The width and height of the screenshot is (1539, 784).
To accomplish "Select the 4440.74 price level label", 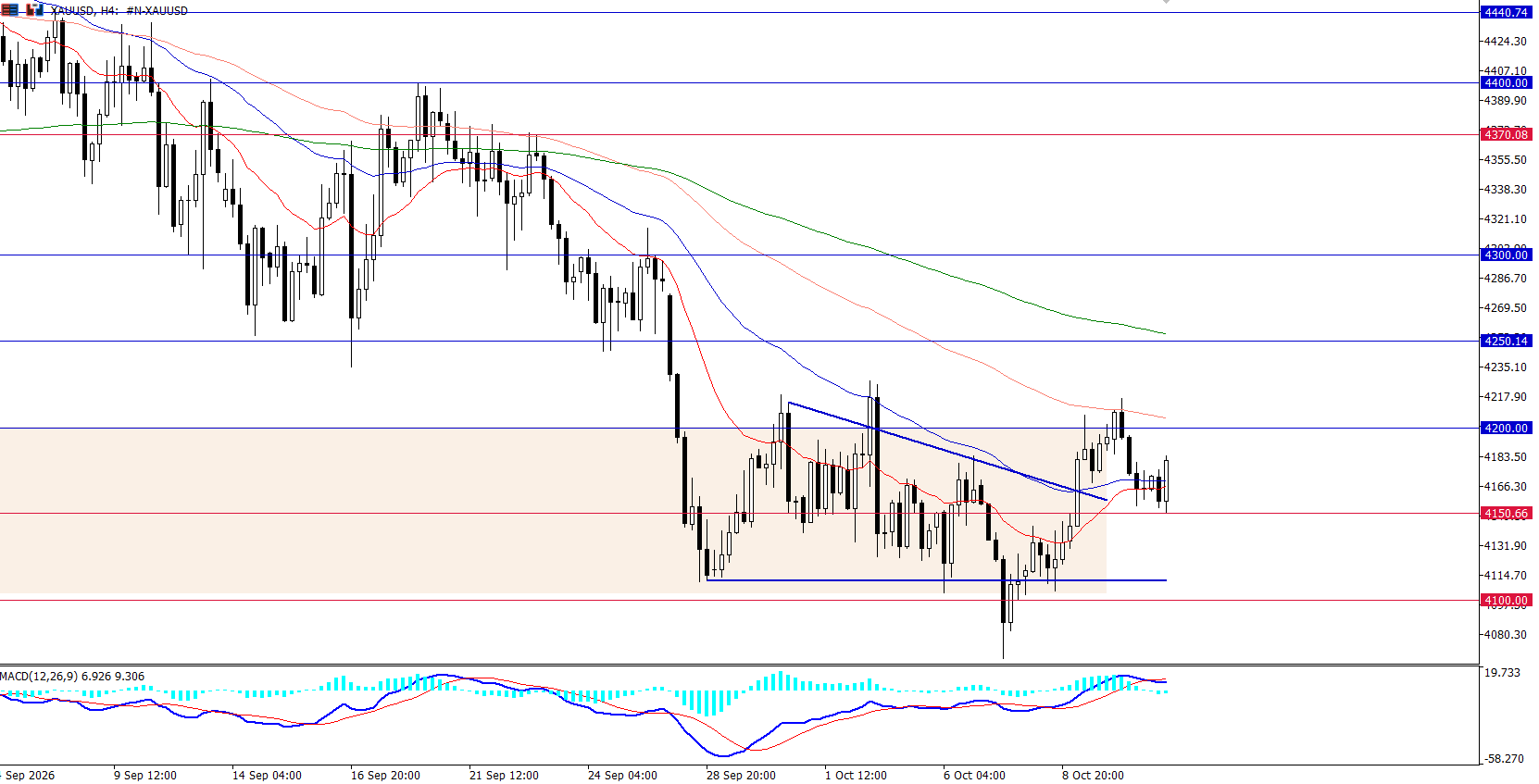I will [x=1506, y=12].
